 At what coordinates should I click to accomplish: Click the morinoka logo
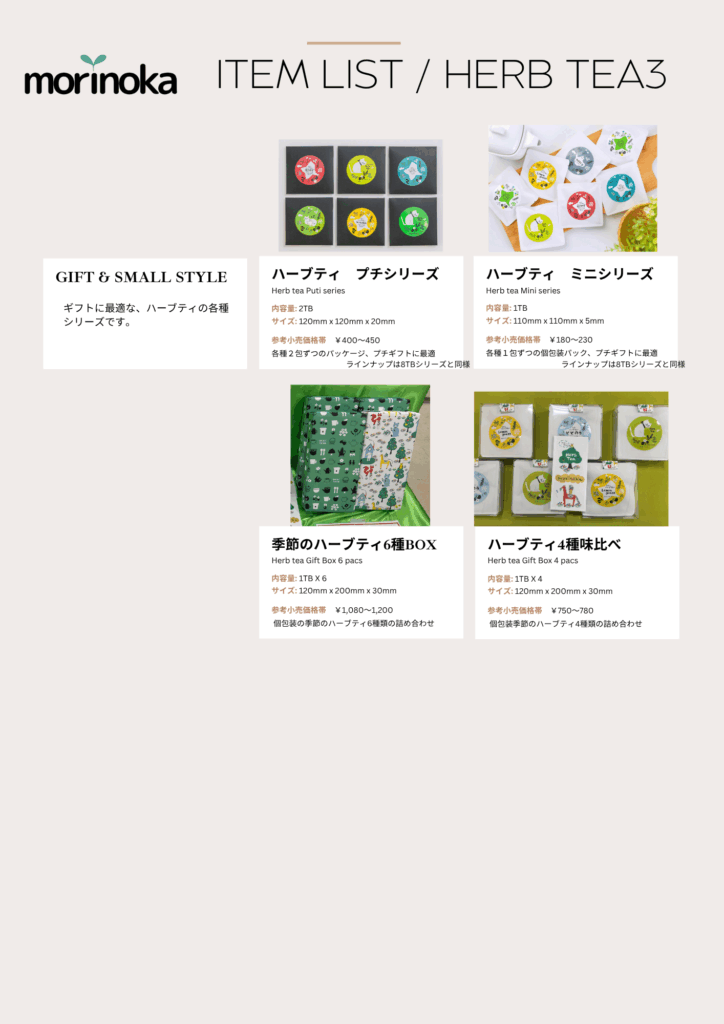pyautogui.click(x=101, y=74)
